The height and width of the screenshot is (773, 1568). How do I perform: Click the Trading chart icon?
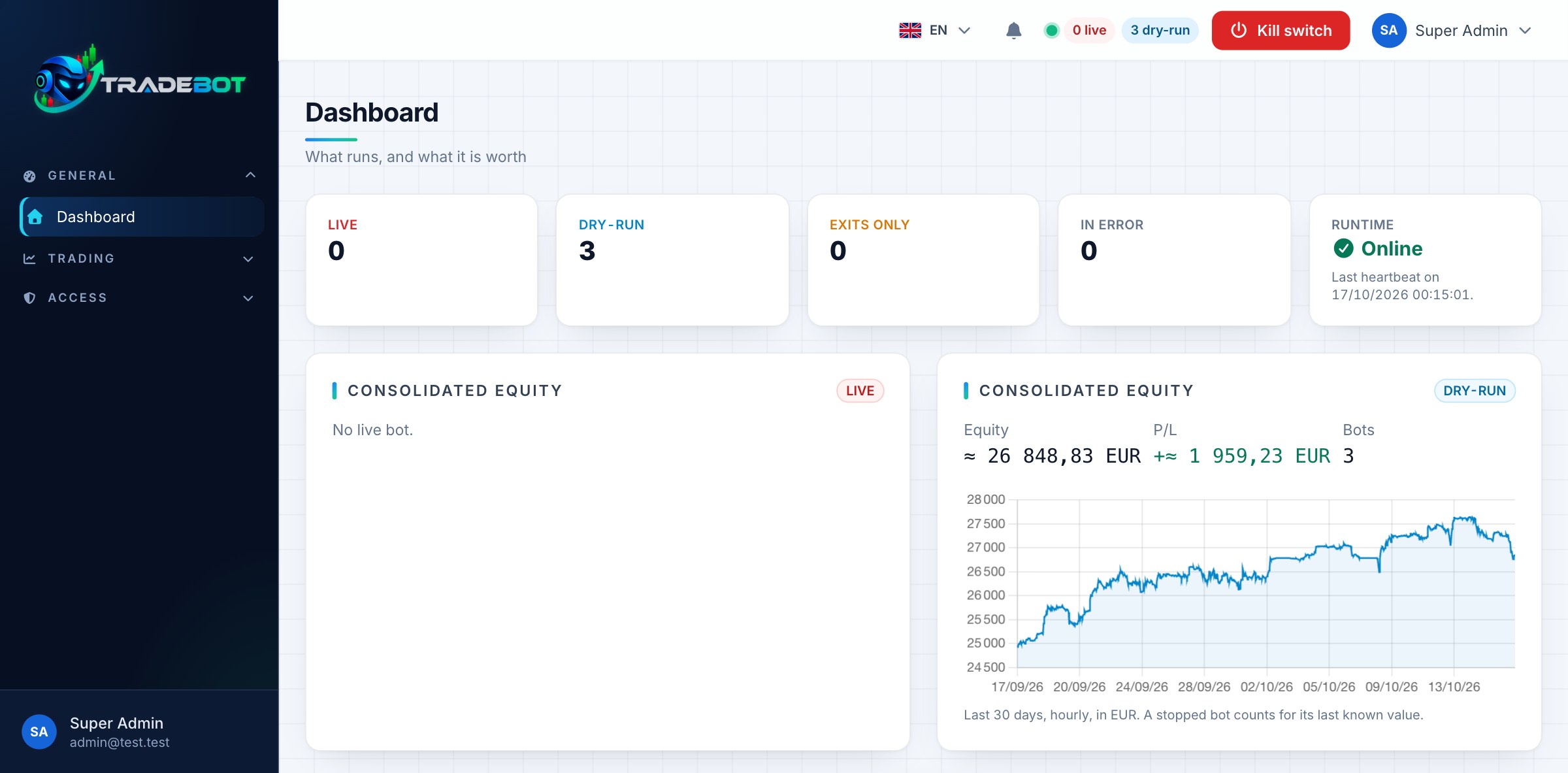coord(29,259)
